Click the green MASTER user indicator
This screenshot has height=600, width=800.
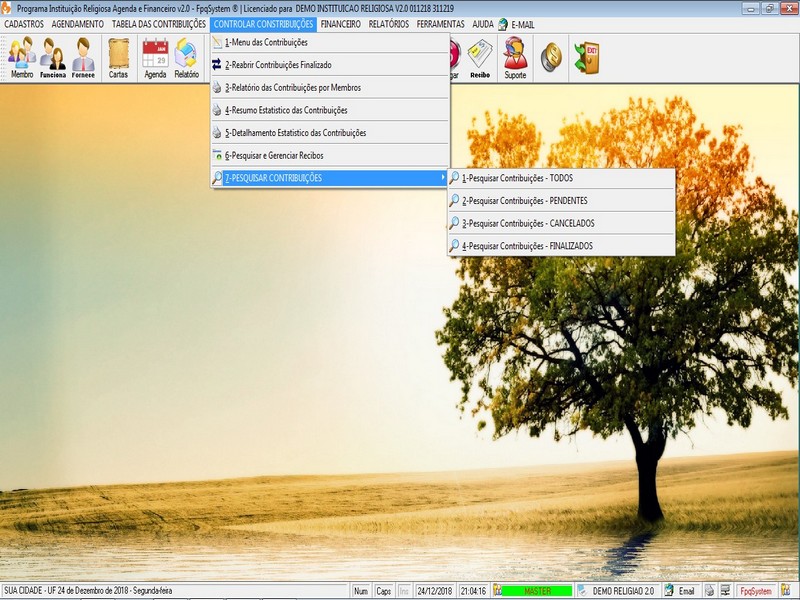click(537, 591)
